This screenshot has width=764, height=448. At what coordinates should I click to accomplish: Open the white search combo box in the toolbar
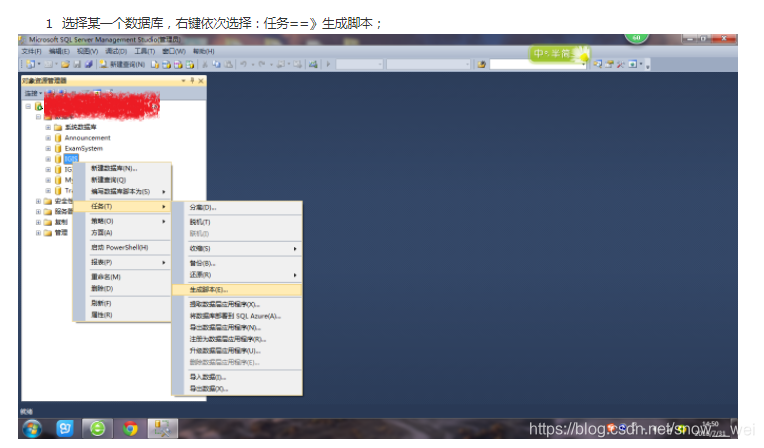[x=537, y=64]
